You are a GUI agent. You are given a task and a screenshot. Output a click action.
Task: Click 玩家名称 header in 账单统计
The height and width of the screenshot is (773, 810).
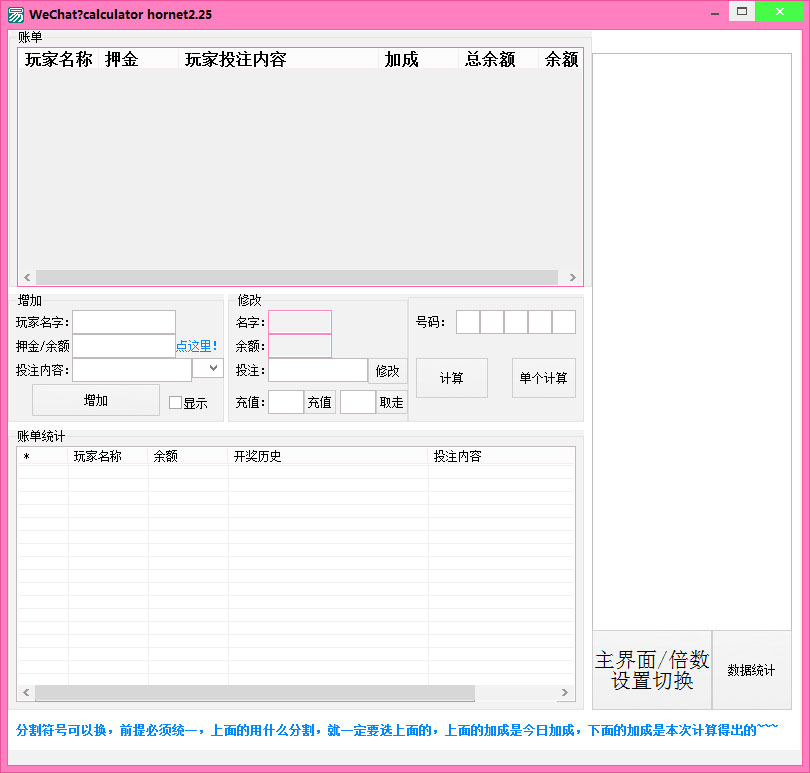(x=108, y=456)
